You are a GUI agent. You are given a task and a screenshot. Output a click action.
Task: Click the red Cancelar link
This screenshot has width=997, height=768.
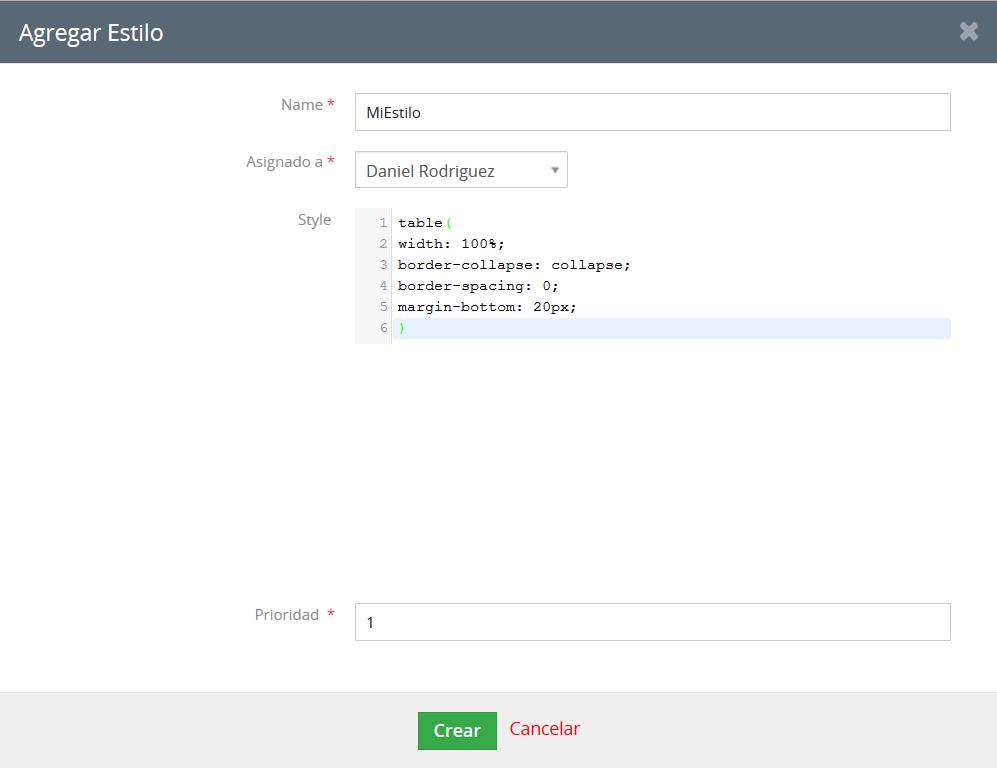pyautogui.click(x=544, y=728)
